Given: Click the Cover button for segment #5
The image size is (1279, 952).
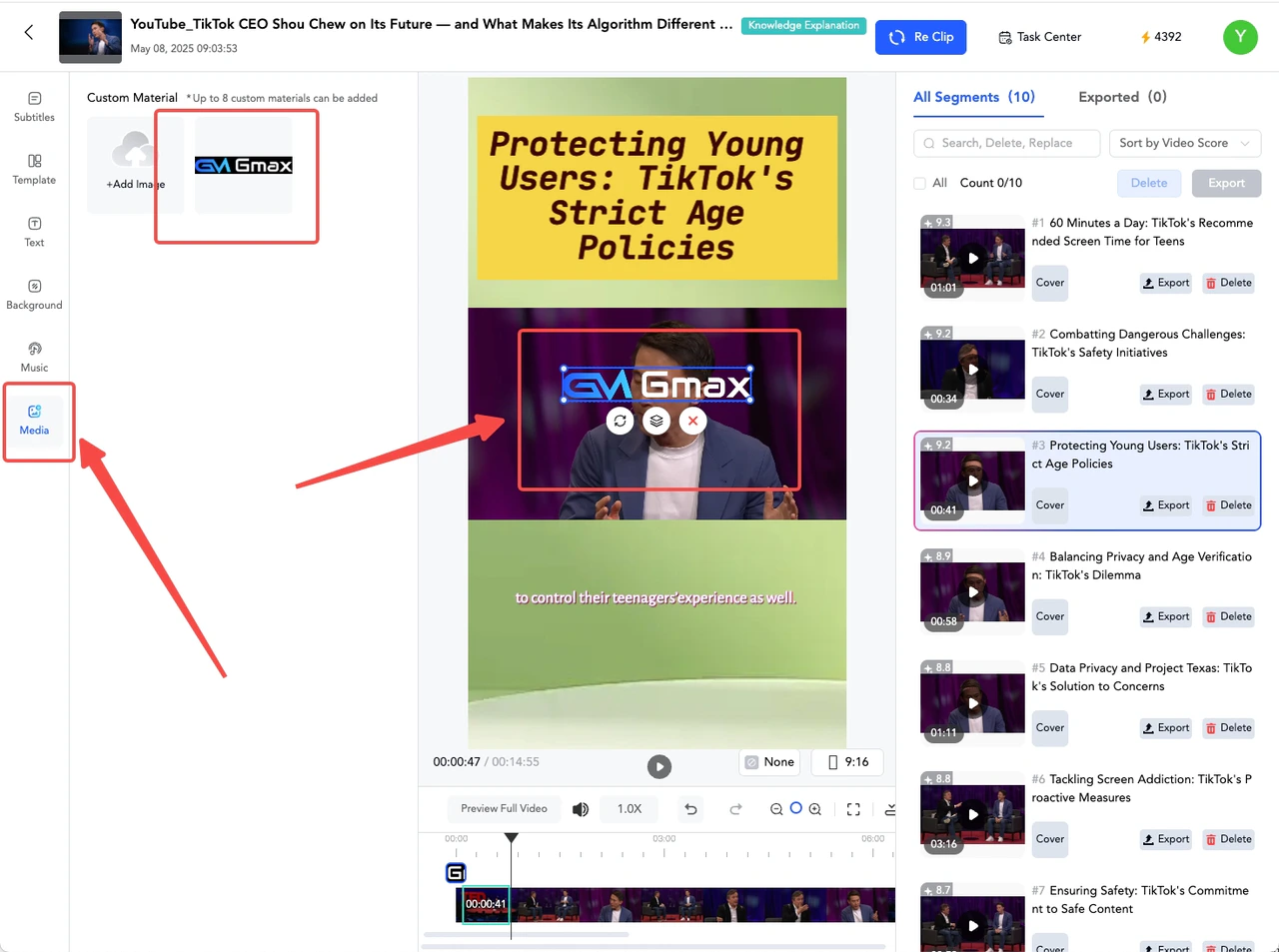Looking at the screenshot, I should (1050, 727).
